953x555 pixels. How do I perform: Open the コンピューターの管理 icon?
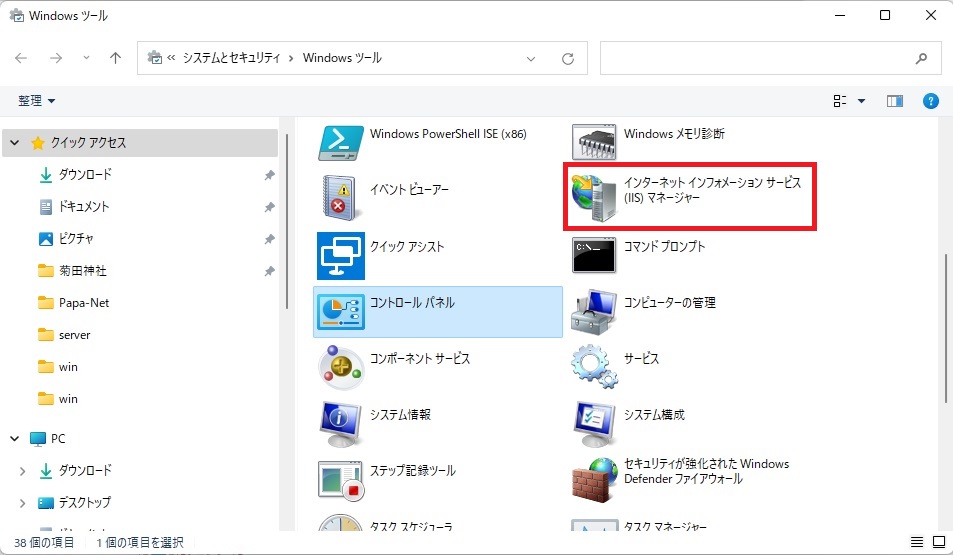tap(594, 312)
